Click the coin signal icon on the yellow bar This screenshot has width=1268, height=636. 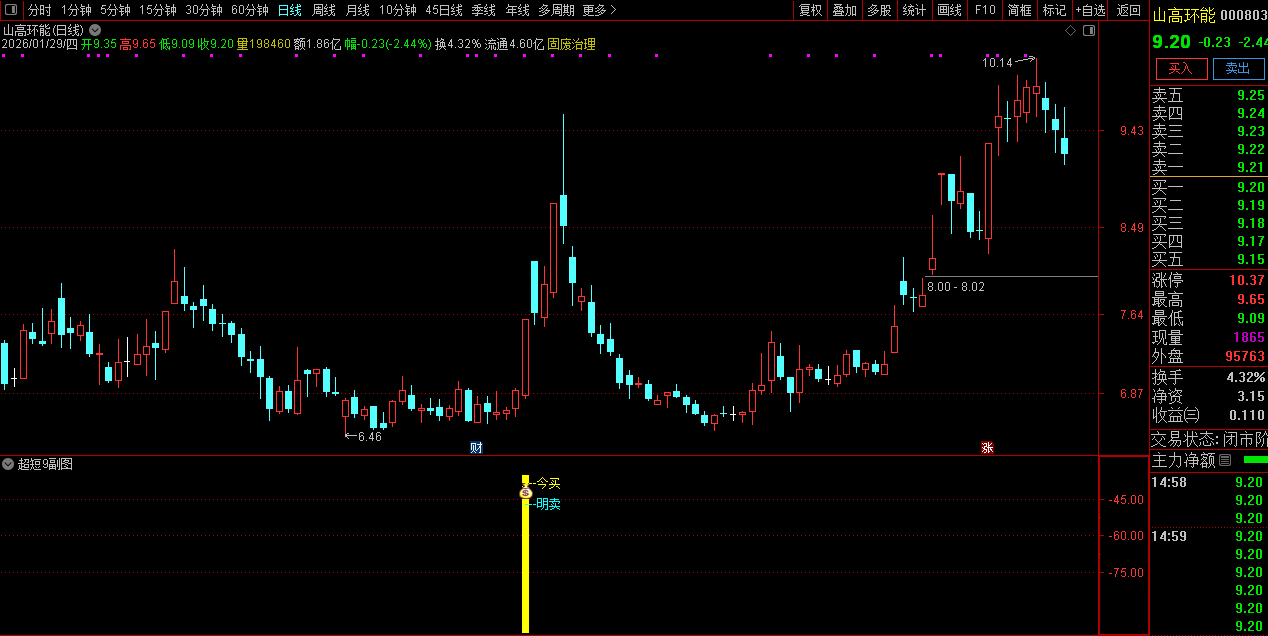coord(526,492)
